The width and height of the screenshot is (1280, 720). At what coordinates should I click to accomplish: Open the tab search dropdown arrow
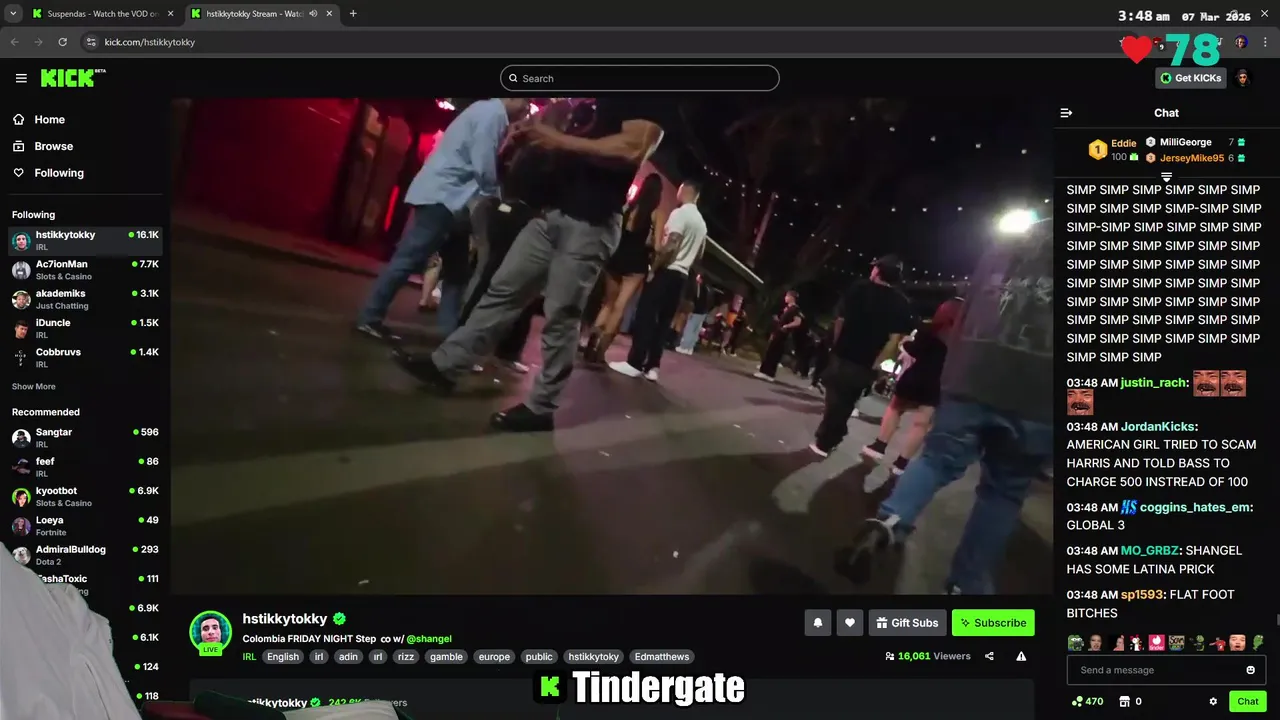tap(13, 14)
